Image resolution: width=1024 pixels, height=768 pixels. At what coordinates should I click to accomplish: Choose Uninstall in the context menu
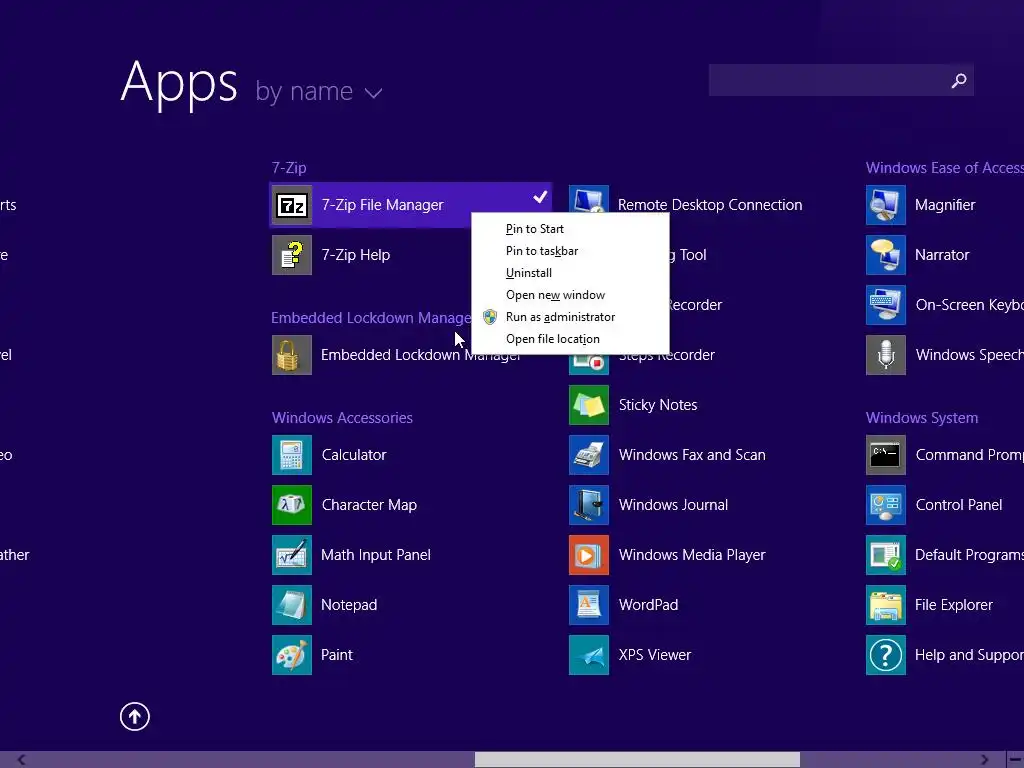(570, 273)
